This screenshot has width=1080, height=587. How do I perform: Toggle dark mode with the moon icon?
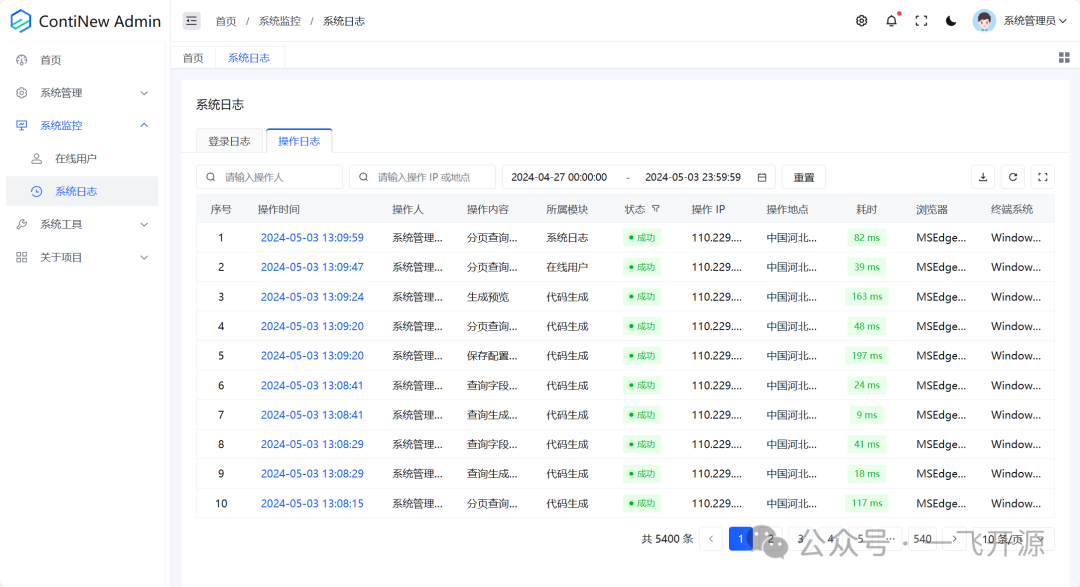(950, 20)
